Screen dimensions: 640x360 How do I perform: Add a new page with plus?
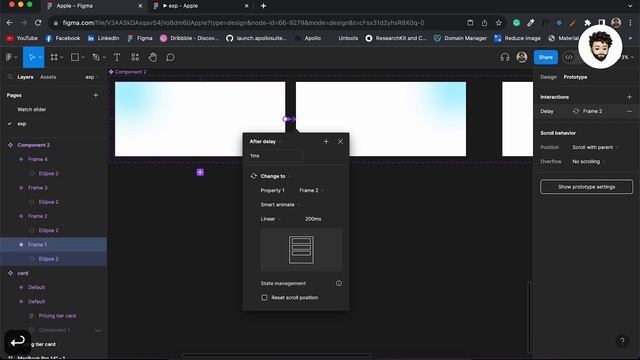click(96, 96)
